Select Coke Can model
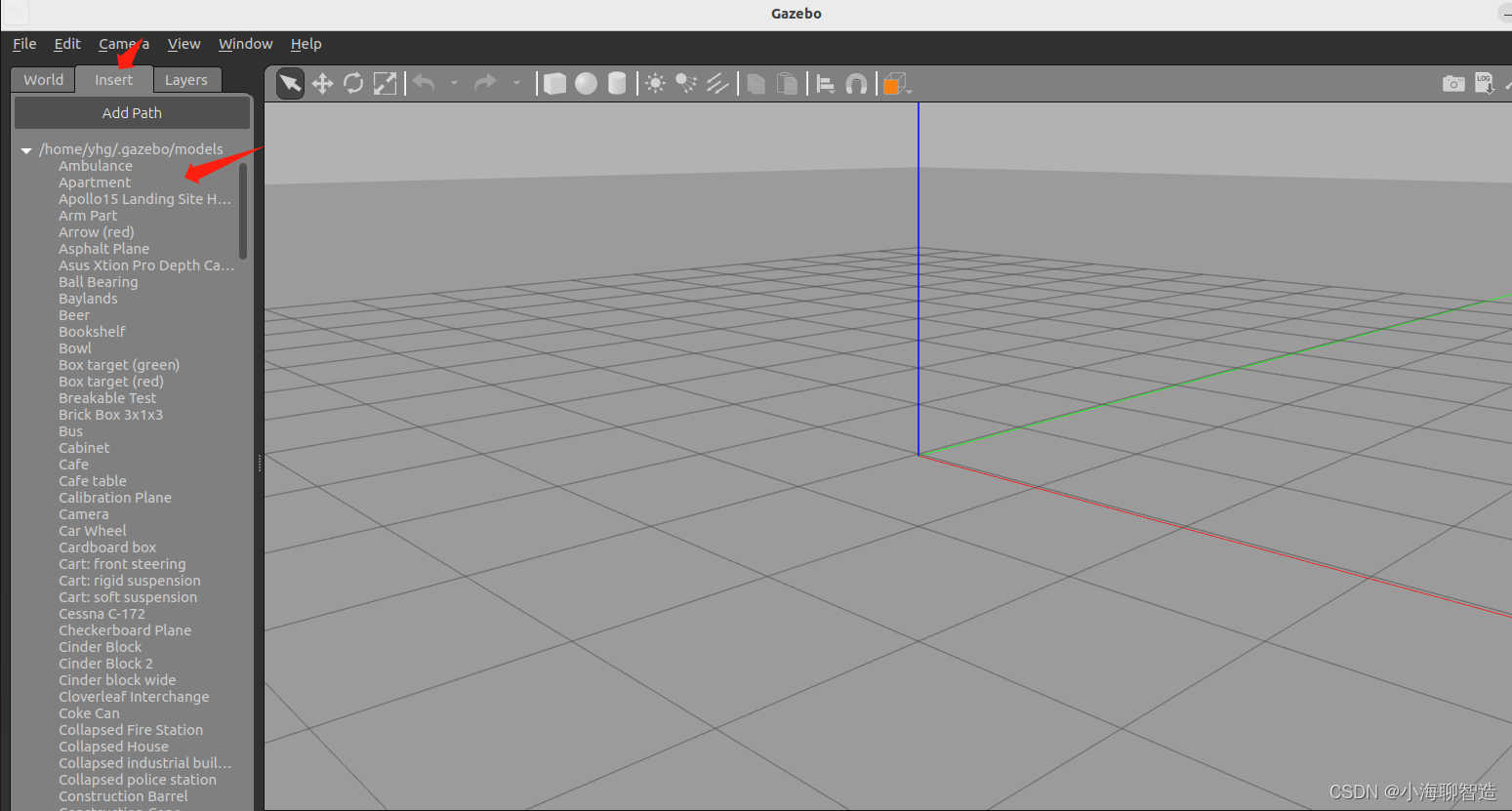Viewport: 1512px width, 811px height. click(89, 713)
